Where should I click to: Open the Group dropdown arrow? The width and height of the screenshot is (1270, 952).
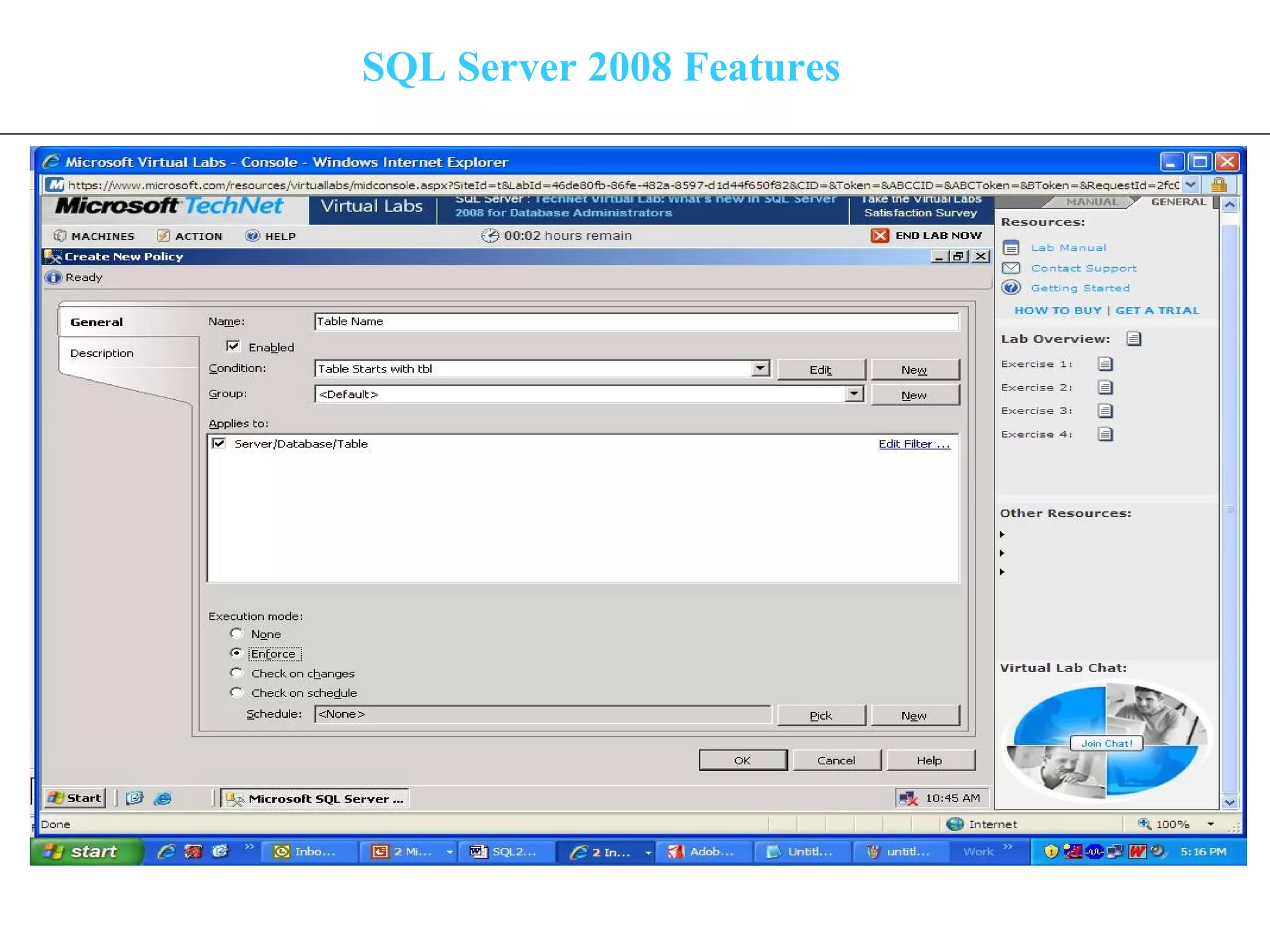click(x=854, y=394)
